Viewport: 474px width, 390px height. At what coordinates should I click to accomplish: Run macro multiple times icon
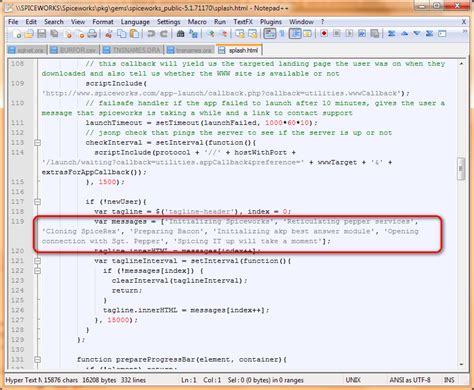click(362, 34)
